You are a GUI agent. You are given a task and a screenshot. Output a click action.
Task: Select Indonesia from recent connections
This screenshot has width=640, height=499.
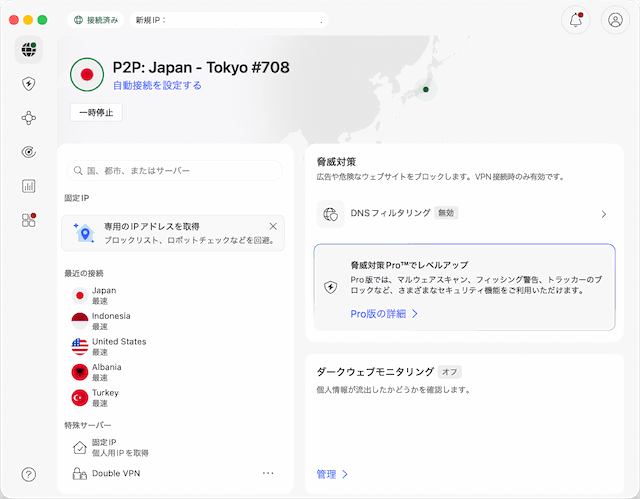[x=109, y=321]
